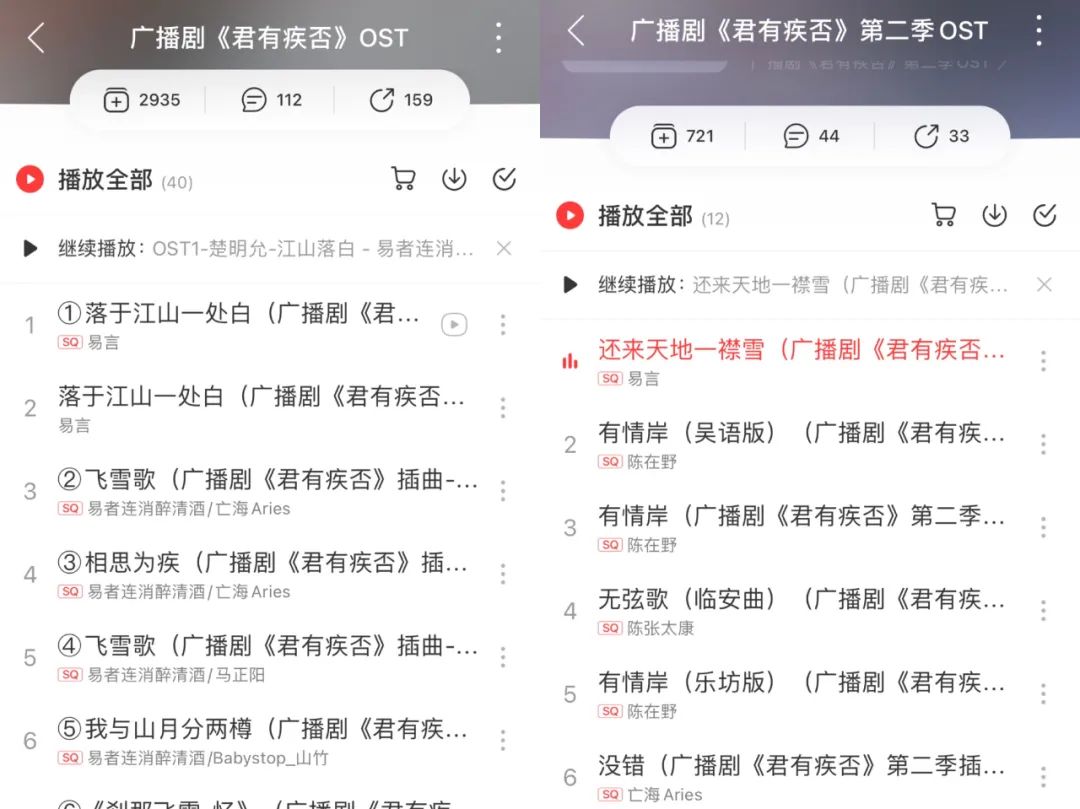Image resolution: width=1080 pixels, height=809 pixels.
Task: Play the video for ①落于江山一处白
Action: tap(454, 324)
